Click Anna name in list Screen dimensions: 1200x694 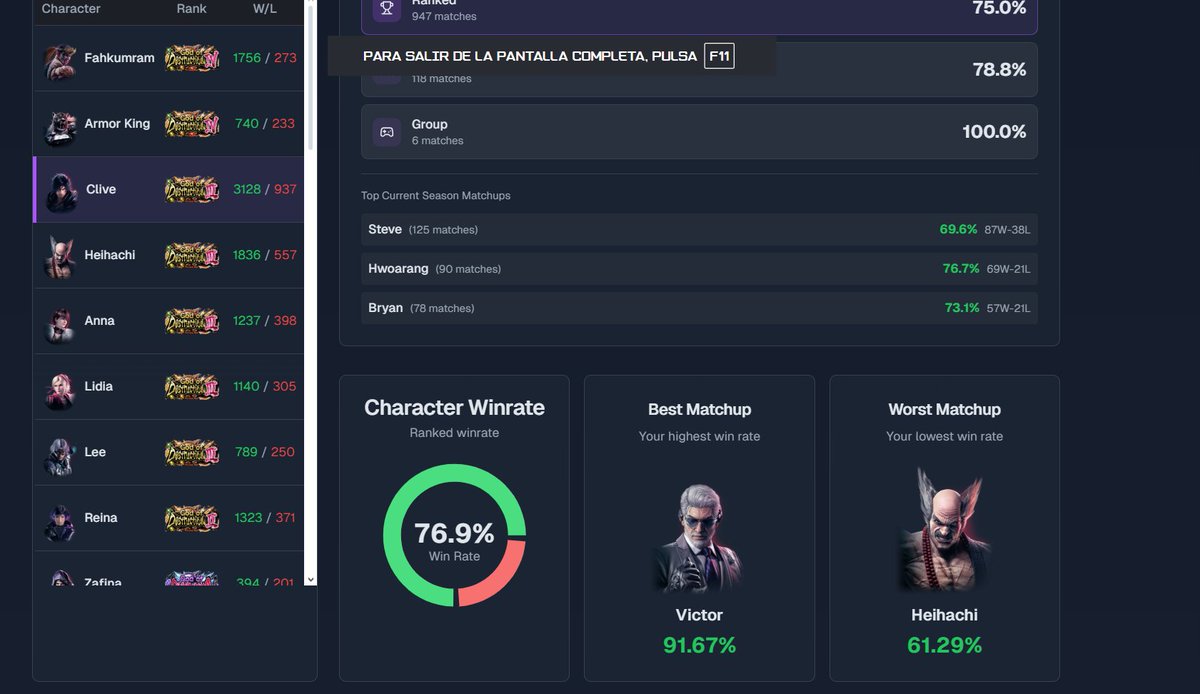click(99, 321)
